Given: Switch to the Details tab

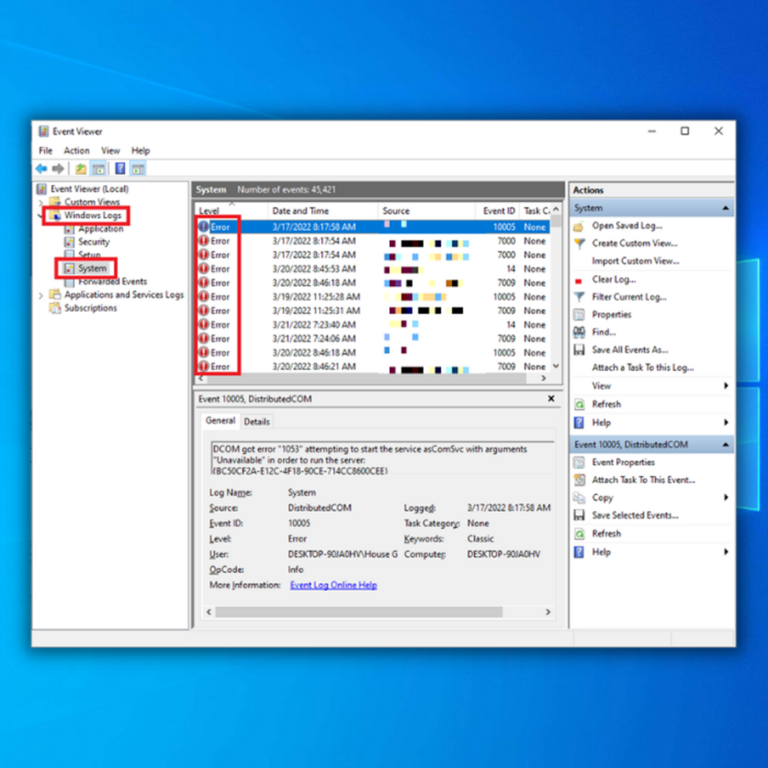Looking at the screenshot, I should point(257,422).
